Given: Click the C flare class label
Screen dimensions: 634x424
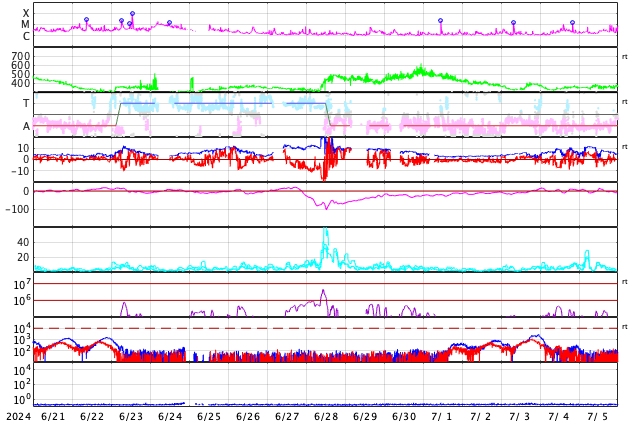Looking at the screenshot, I should pos(26,36).
